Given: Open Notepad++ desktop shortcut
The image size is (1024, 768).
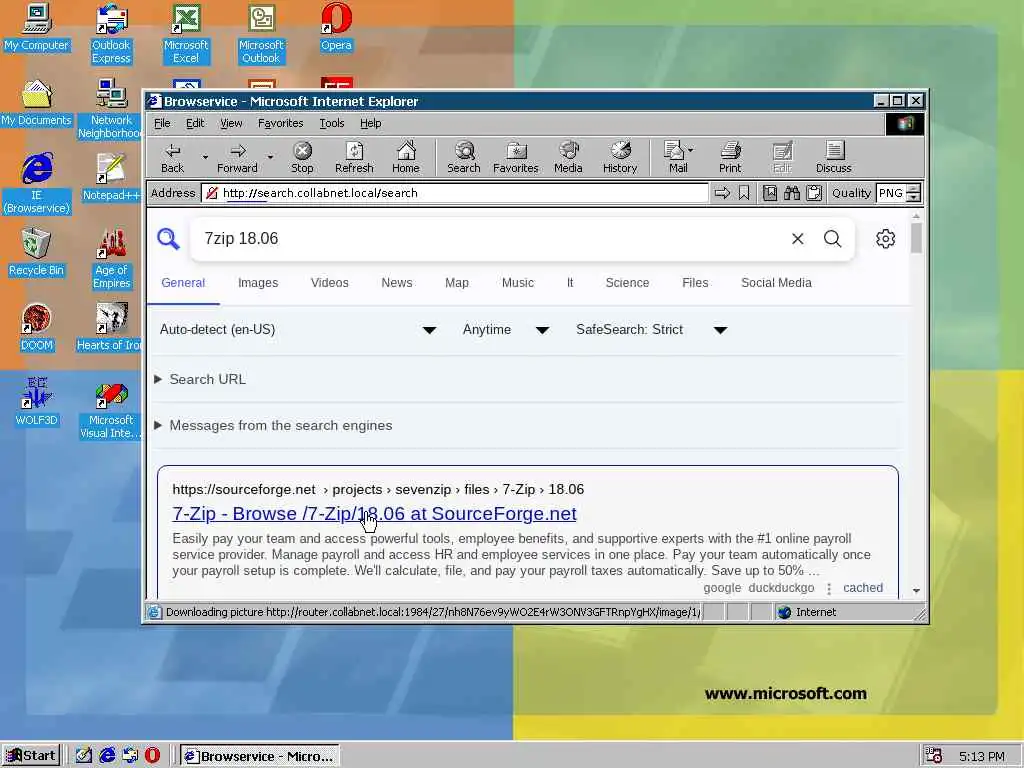Looking at the screenshot, I should click(x=111, y=178).
